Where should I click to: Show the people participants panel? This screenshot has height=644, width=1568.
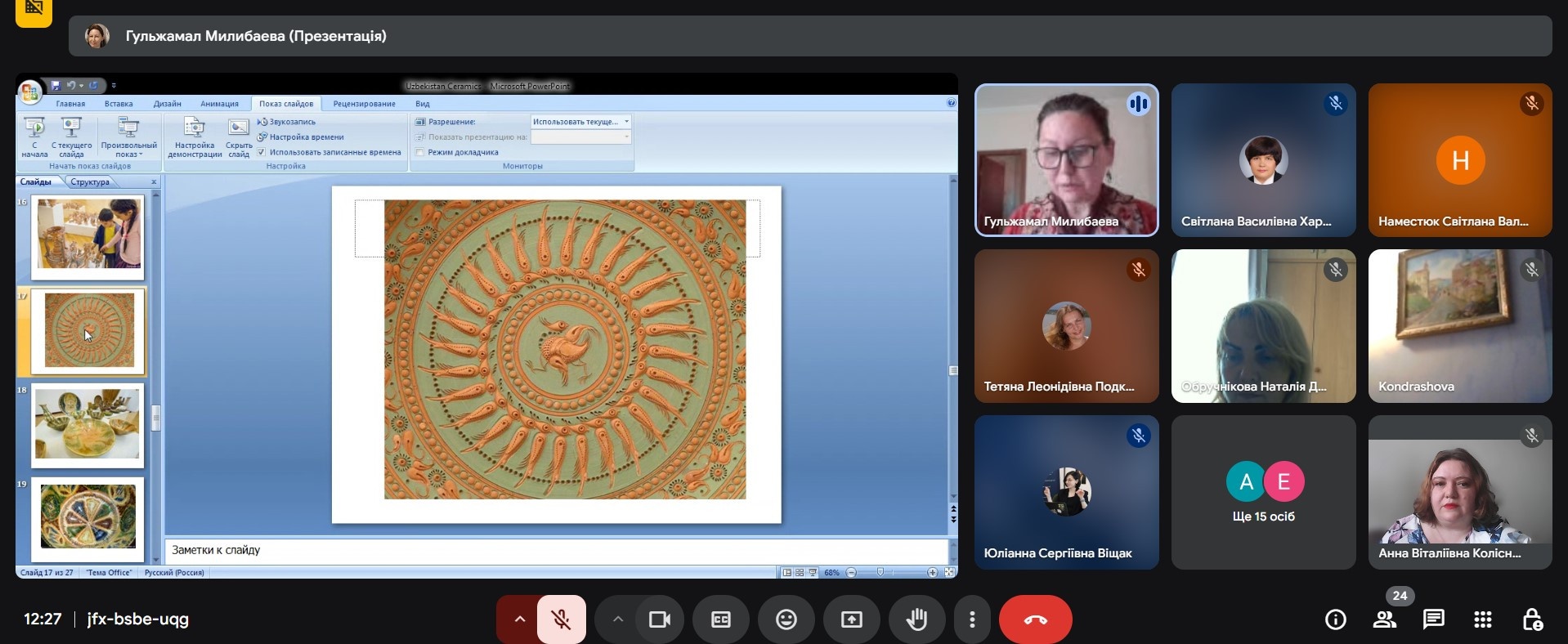(1385, 619)
